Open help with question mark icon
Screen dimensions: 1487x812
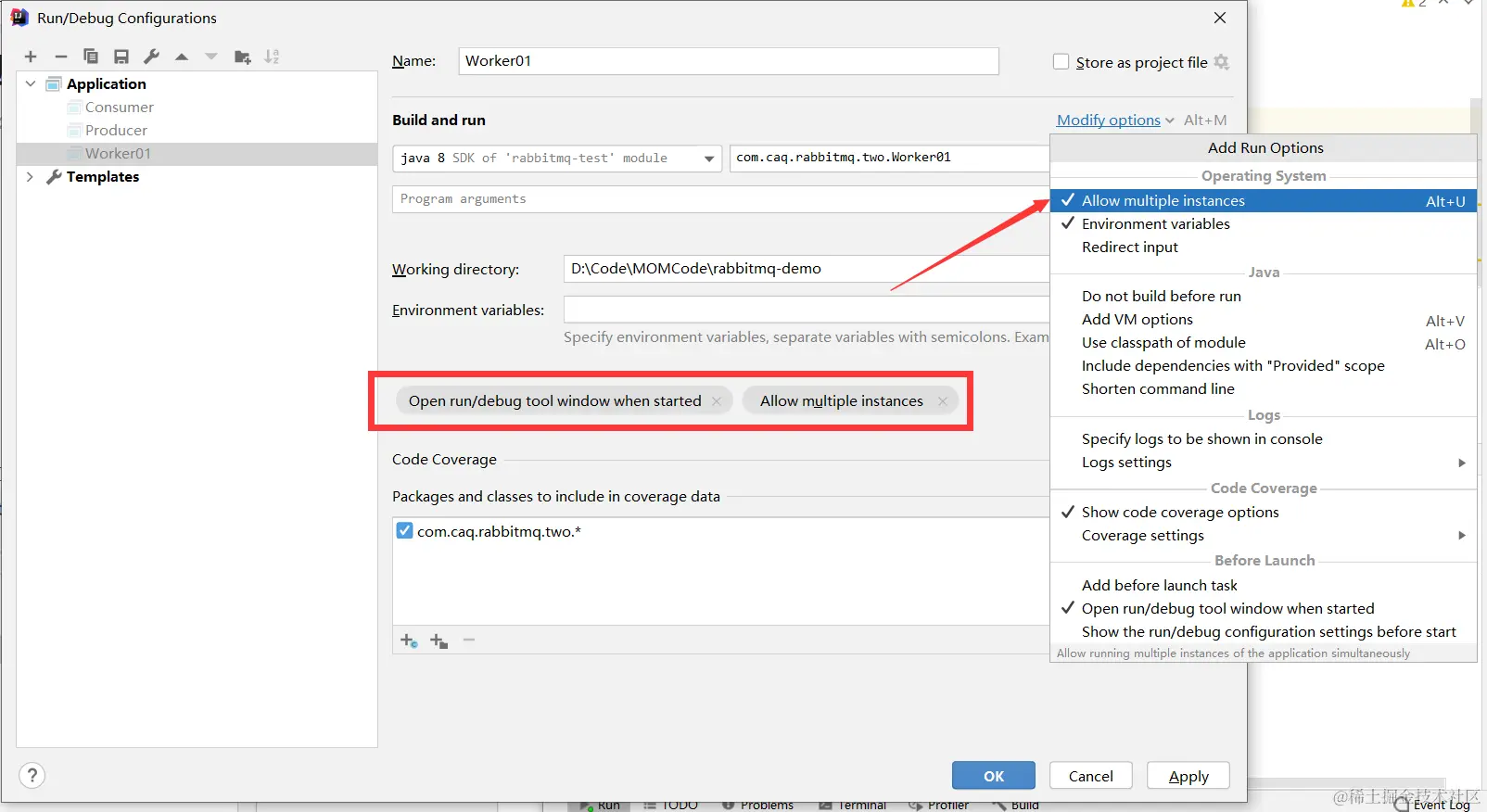(32, 776)
